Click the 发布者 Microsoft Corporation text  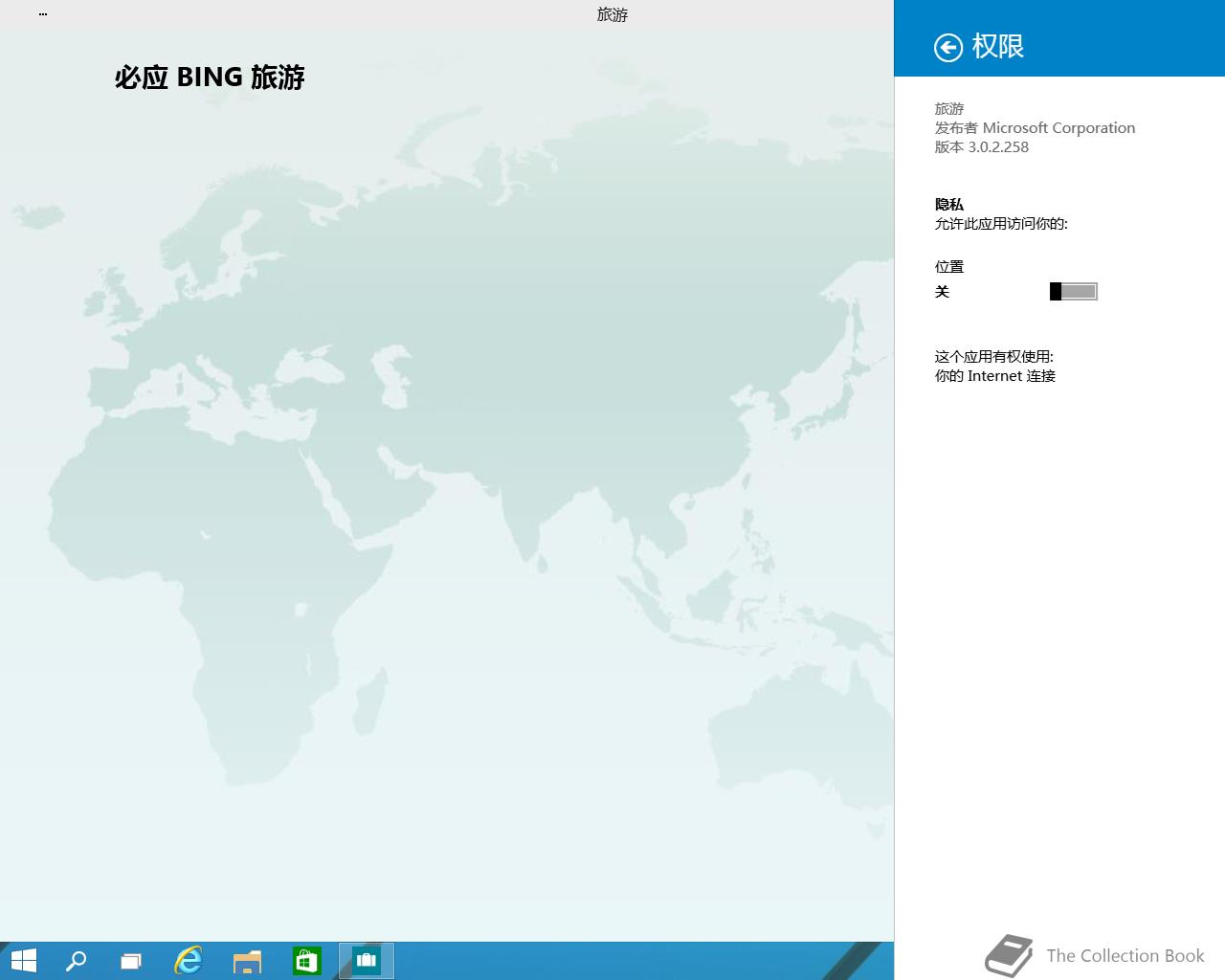click(x=1035, y=128)
